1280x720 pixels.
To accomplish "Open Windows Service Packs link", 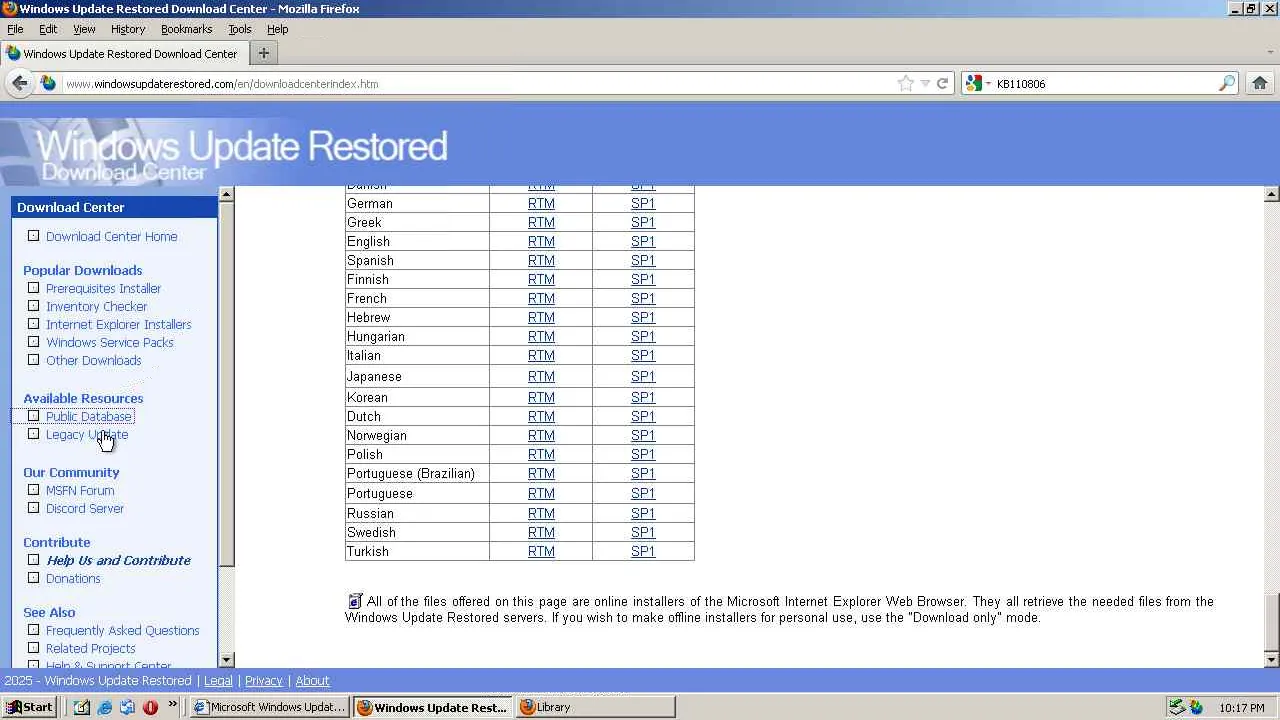I will [x=109, y=343].
